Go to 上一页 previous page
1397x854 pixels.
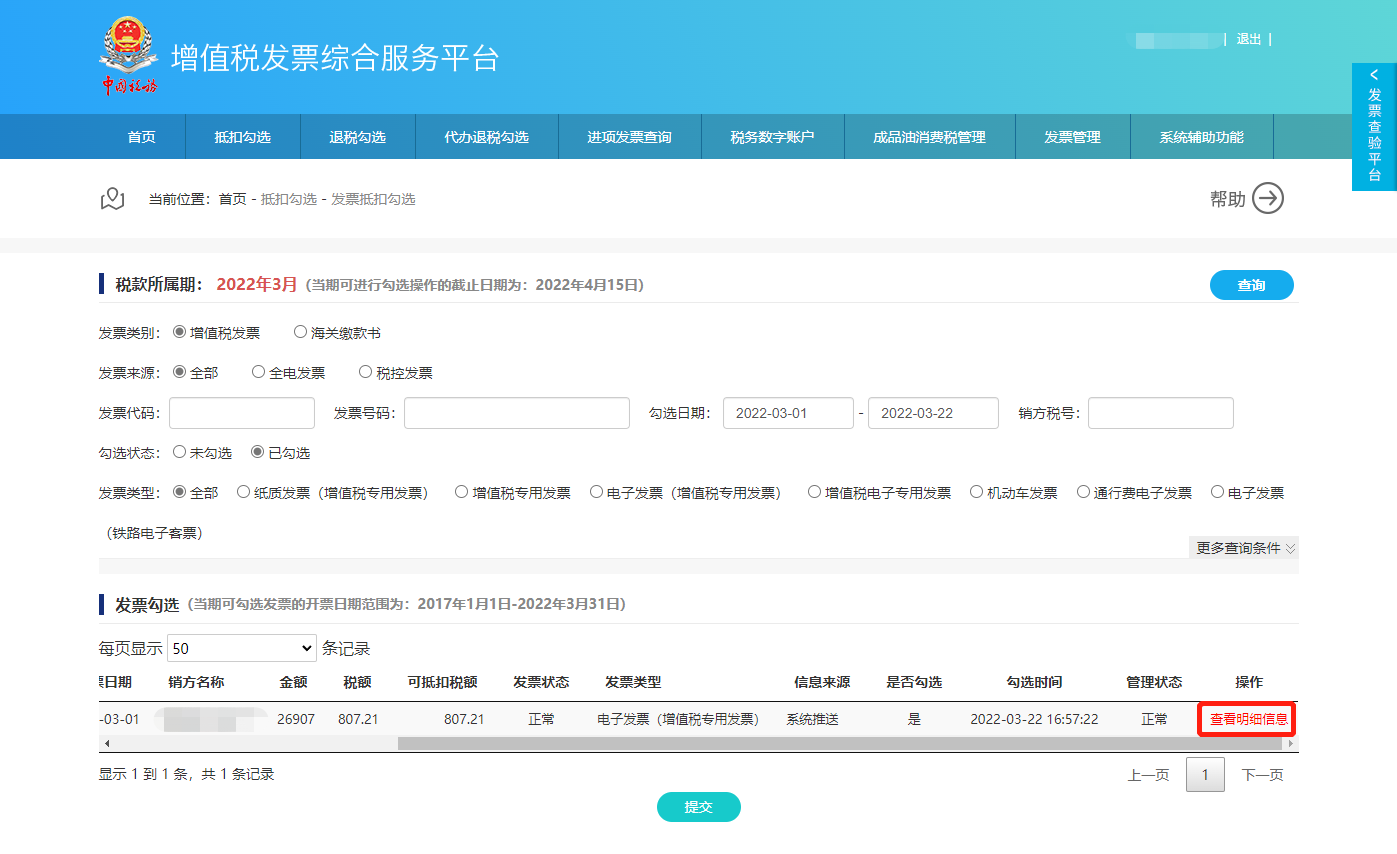(1149, 775)
